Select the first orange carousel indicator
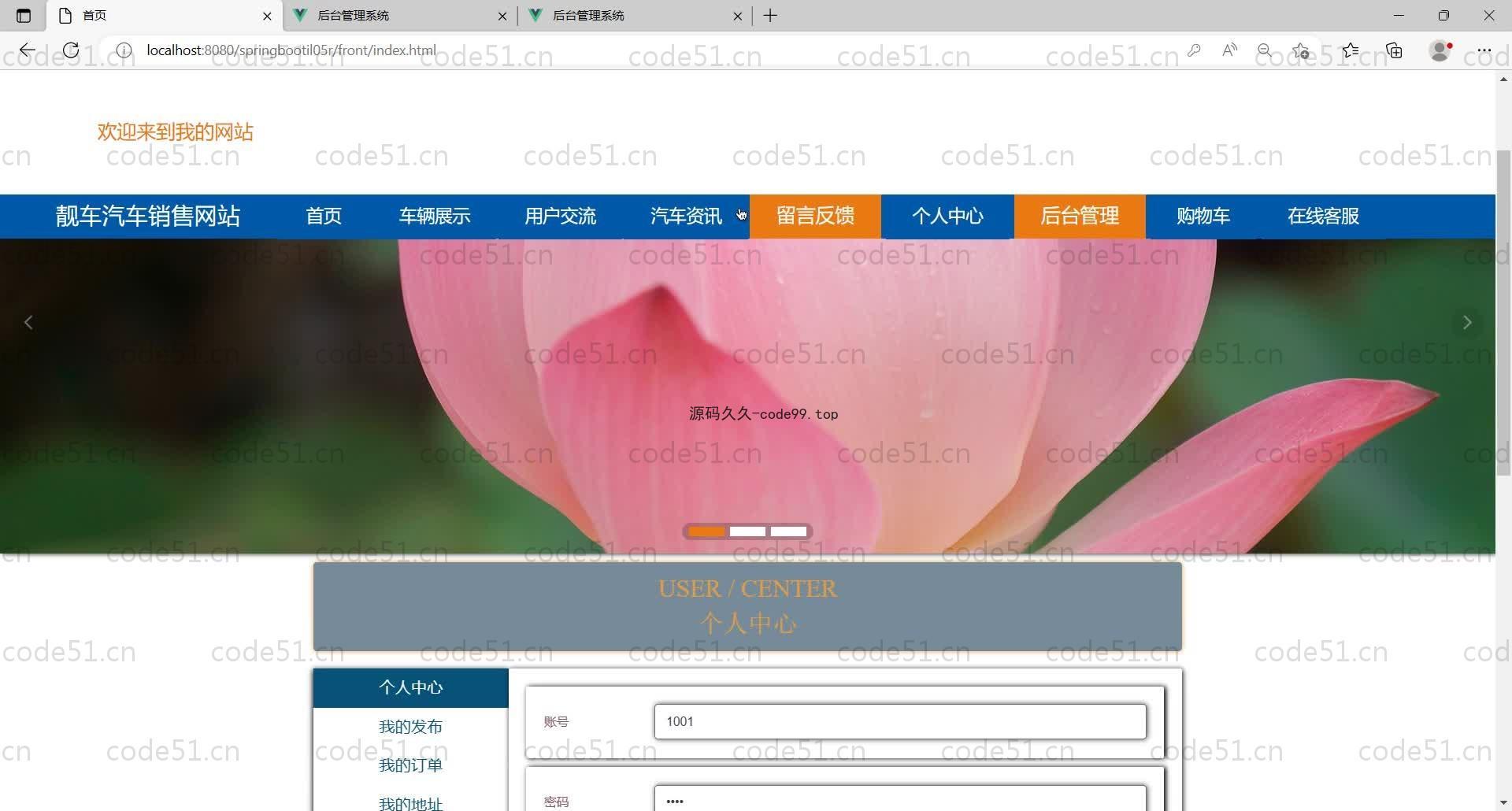The height and width of the screenshot is (811, 1512). [706, 531]
